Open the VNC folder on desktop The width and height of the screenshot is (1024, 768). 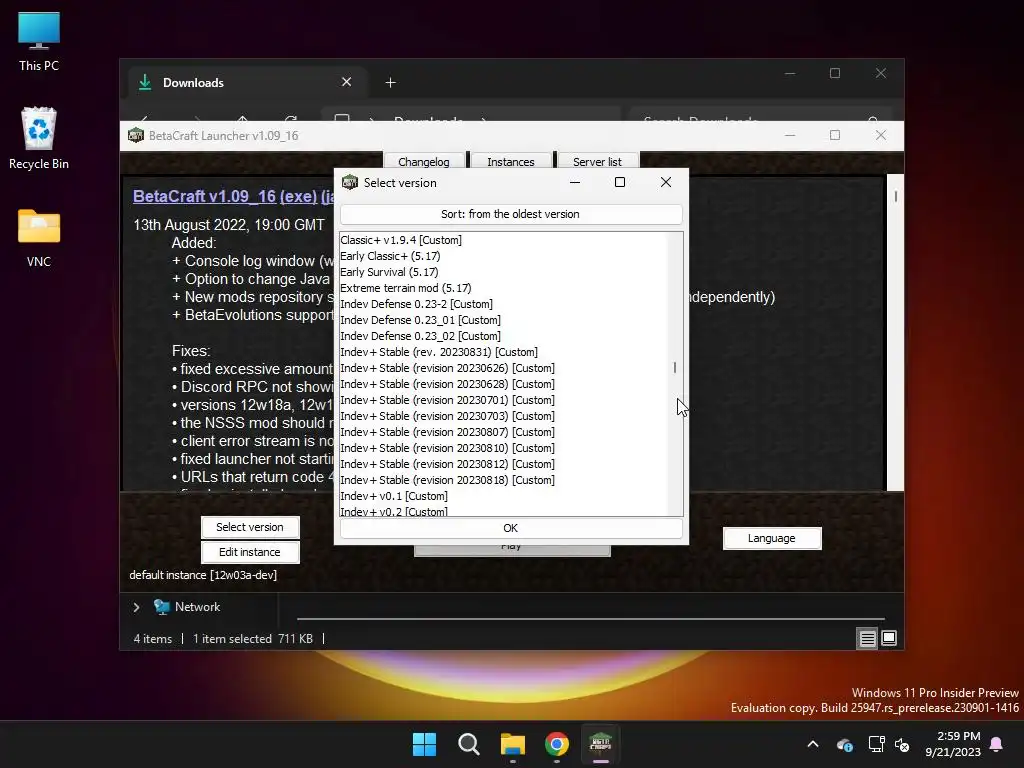pyautogui.click(x=39, y=238)
